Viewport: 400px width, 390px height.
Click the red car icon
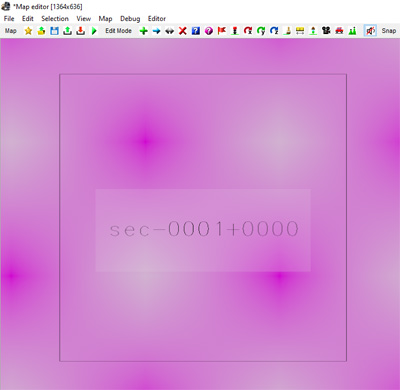(x=339, y=31)
